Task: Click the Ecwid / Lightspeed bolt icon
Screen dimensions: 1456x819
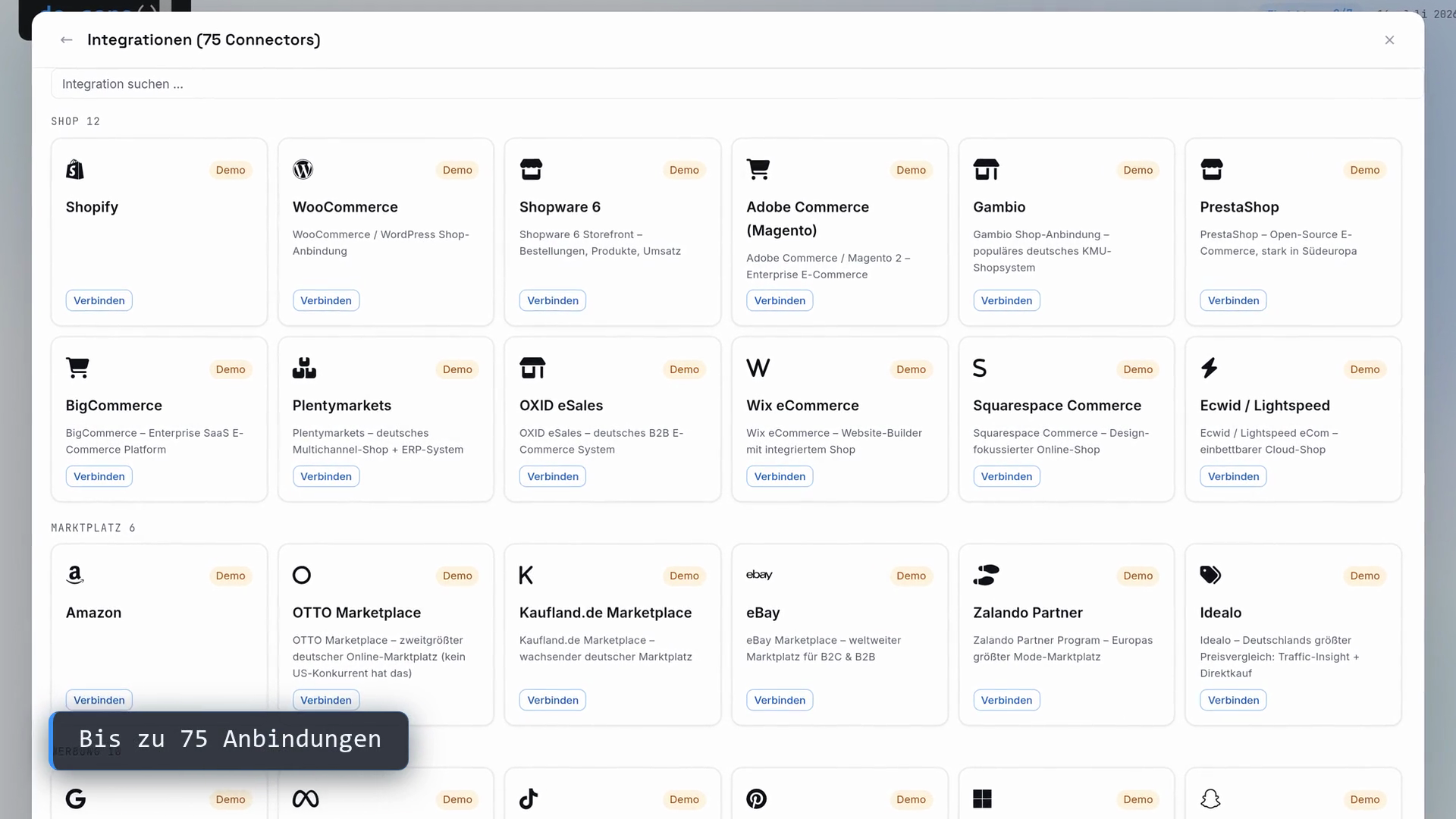Action: pos(1210,368)
